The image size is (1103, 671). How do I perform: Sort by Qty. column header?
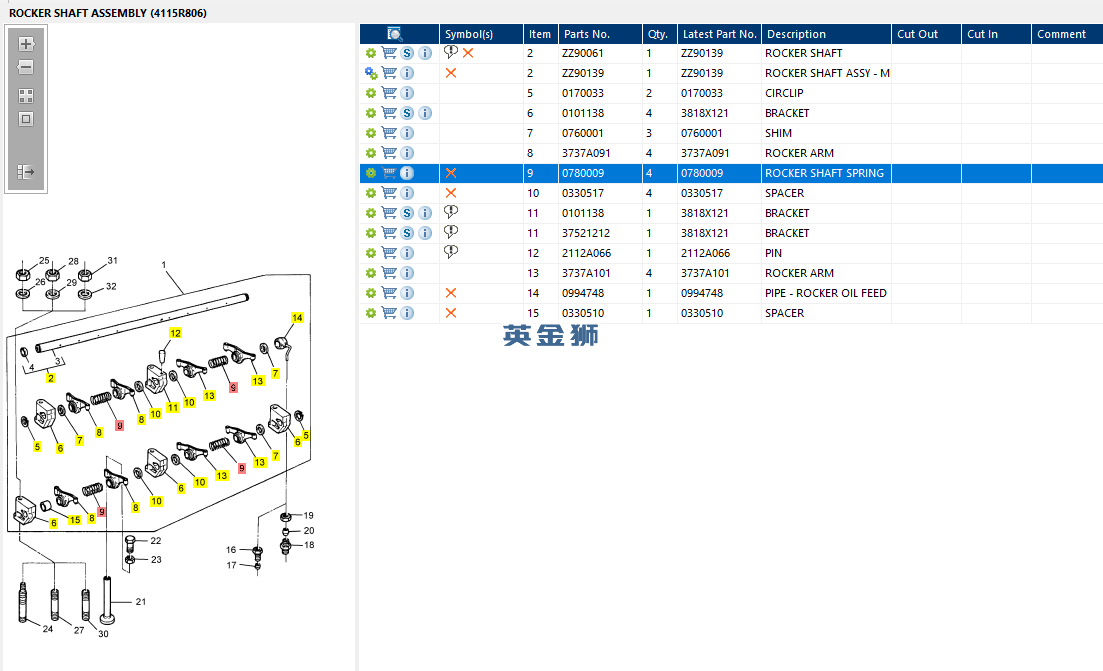[659, 34]
